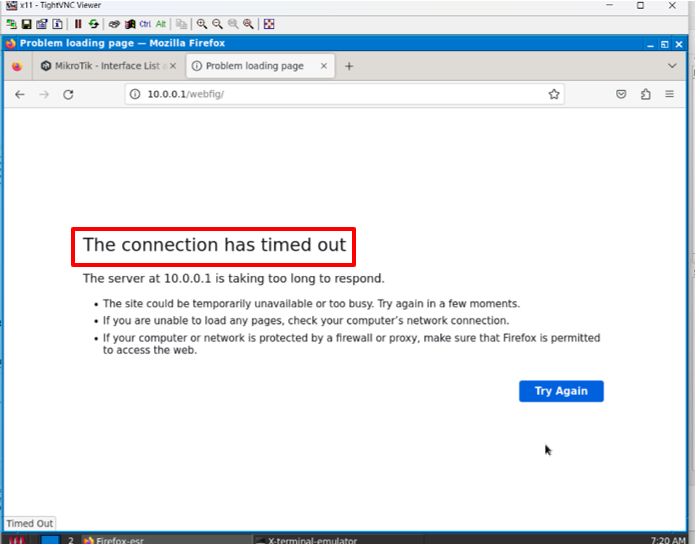Expand the list all tabs chevron
This screenshot has height=544, width=695.
(x=672, y=66)
